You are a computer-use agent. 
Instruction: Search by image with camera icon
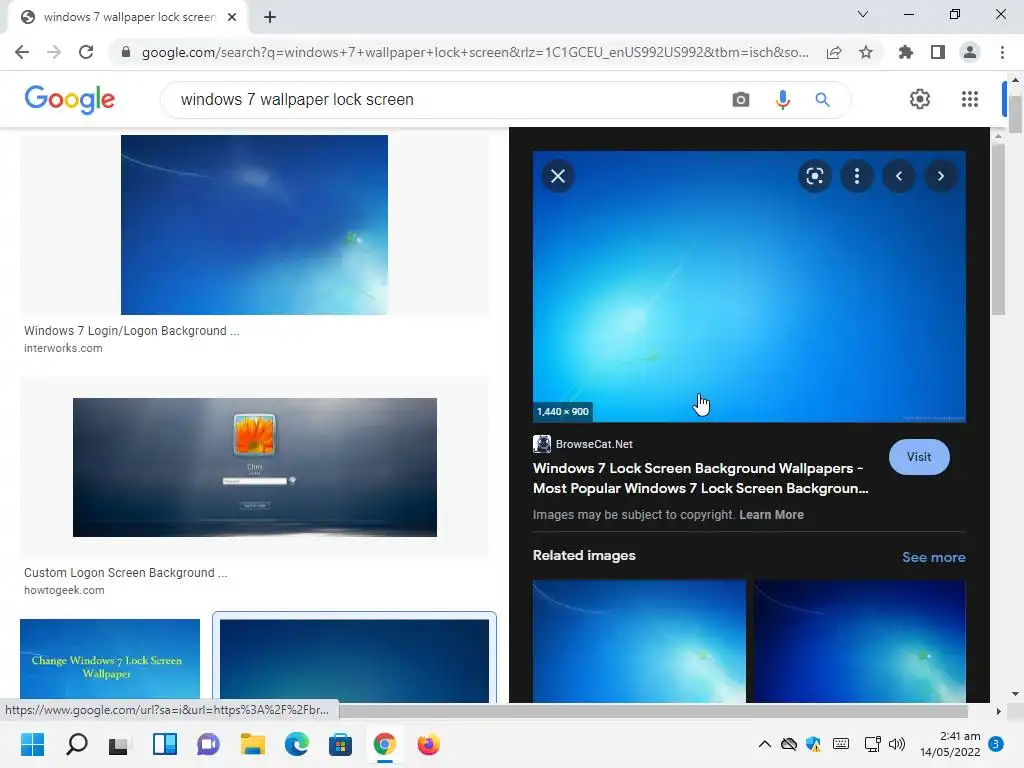[x=741, y=99]
